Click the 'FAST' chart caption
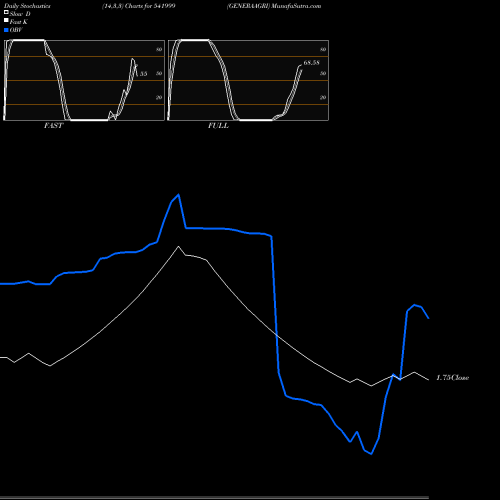The image size is (500, 500). point(53,126)
